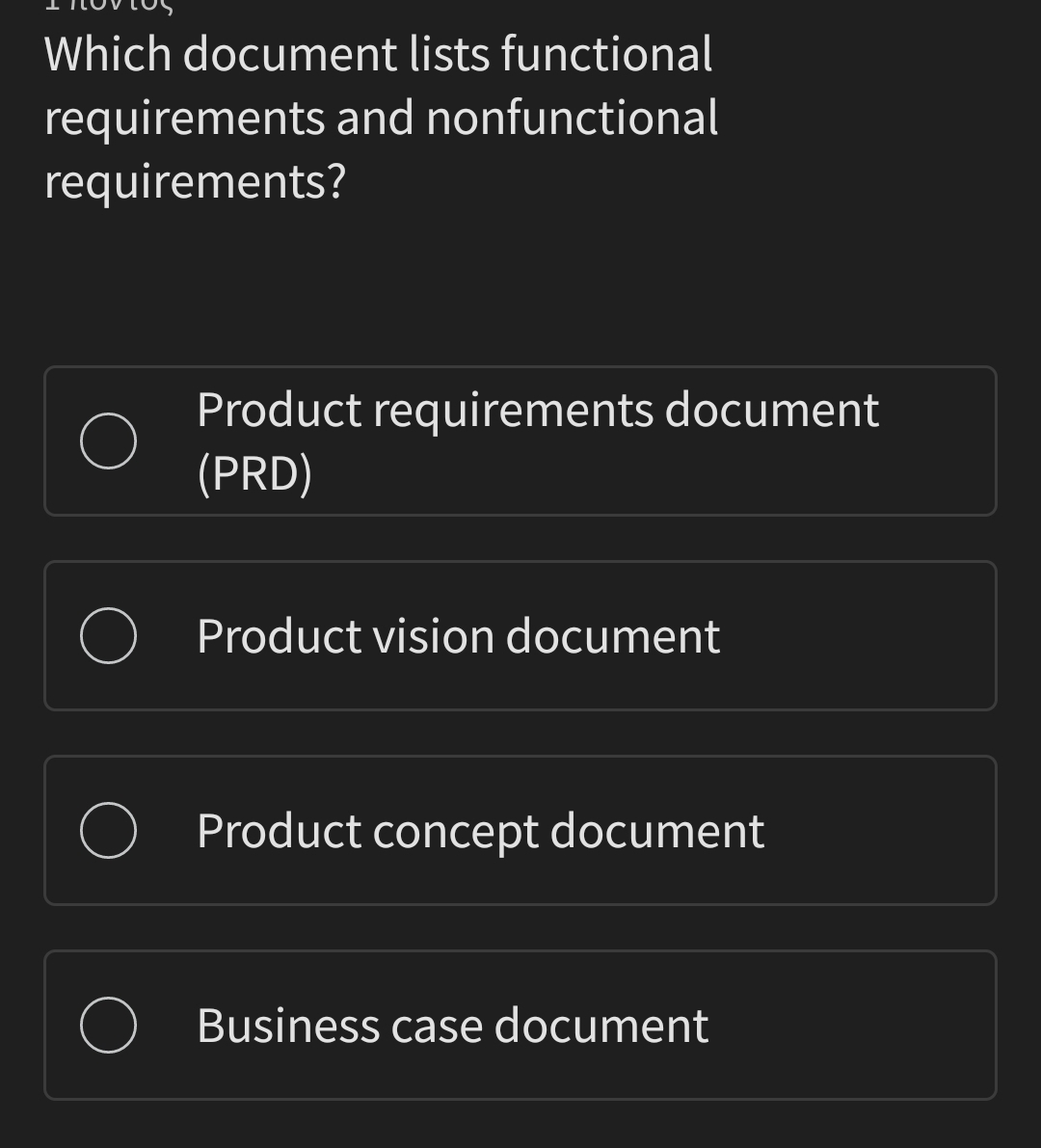
Task: Select the PRD radio button
Action: 108,440
